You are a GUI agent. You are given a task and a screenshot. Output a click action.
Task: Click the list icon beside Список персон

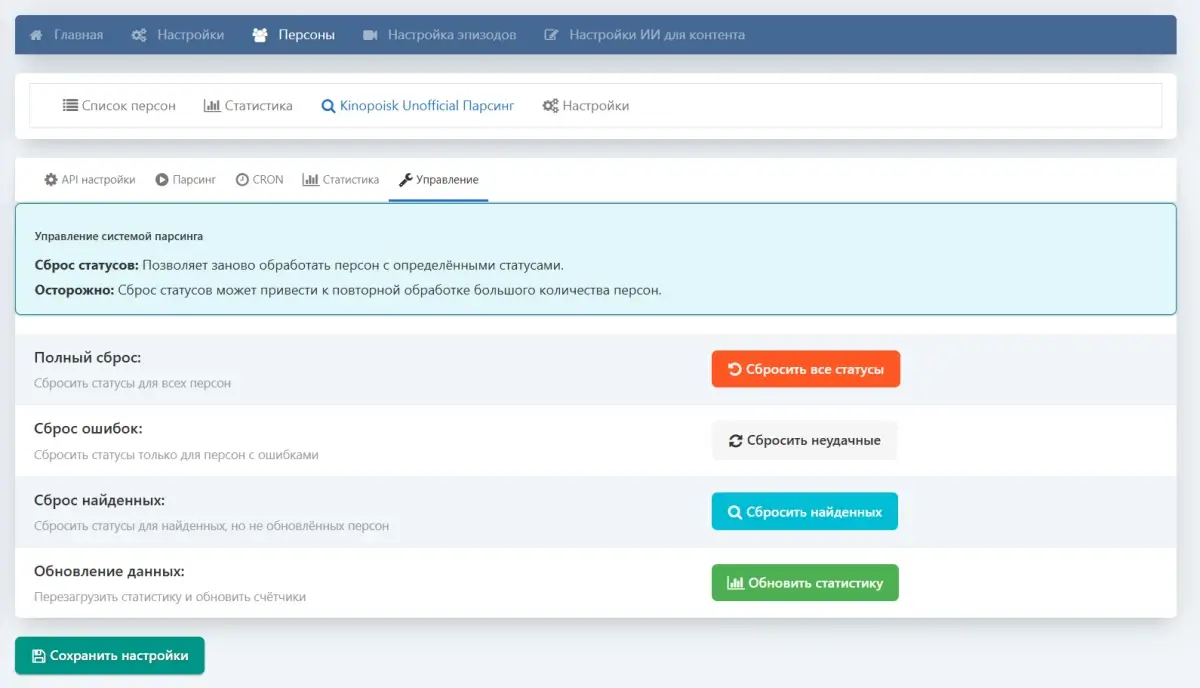(70, 106)
